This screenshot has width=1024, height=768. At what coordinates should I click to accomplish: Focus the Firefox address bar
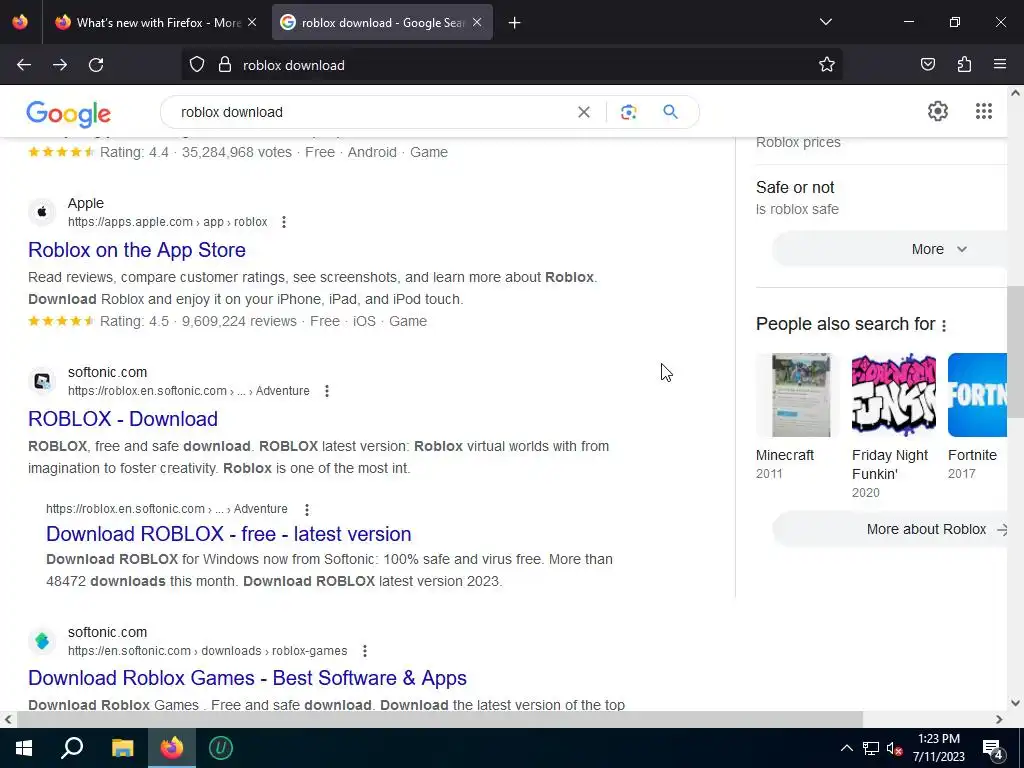point(522,65)
